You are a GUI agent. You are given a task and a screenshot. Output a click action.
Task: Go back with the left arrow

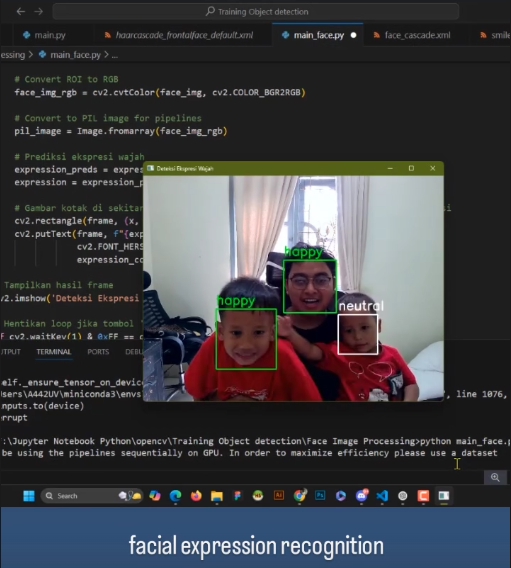(x=21, y=12)
